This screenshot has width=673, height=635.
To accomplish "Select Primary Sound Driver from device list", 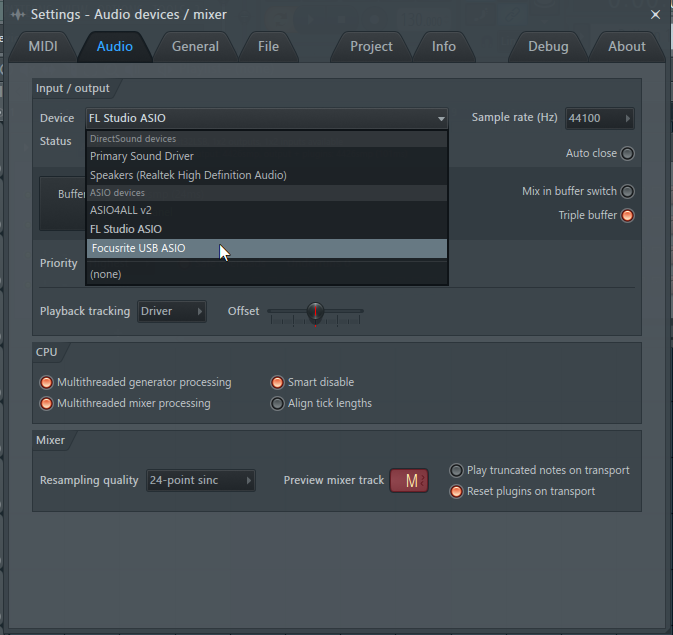I will click(267, 156).
